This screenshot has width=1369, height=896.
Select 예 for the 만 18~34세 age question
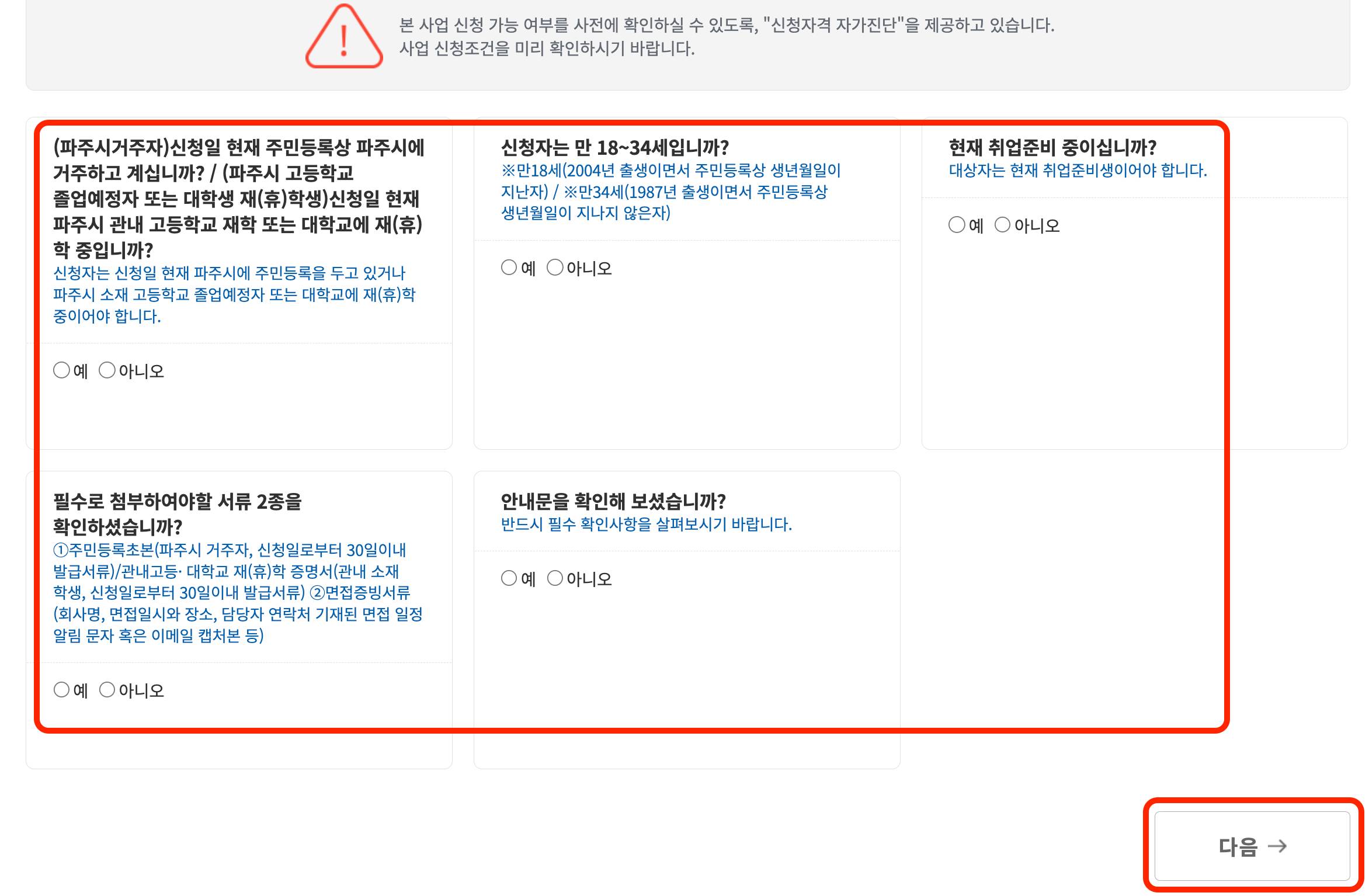click(x=509, y=268)
